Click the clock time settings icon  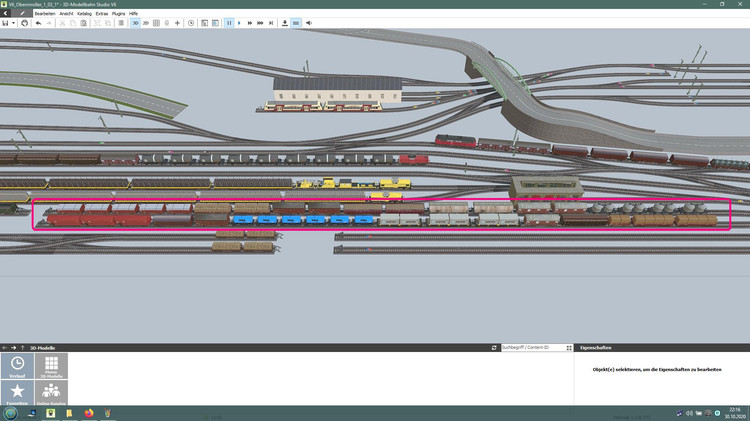pos(191,22)
